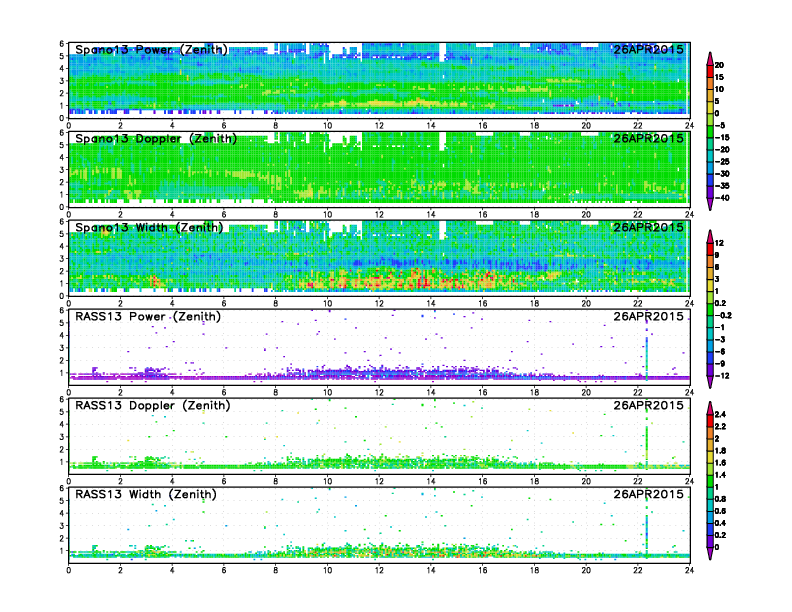The width and height of the screenshot is (792, 612).
Task: Click the magenta top arrow of the 20 to -40 color bar
Action: [x=710, y=58]
